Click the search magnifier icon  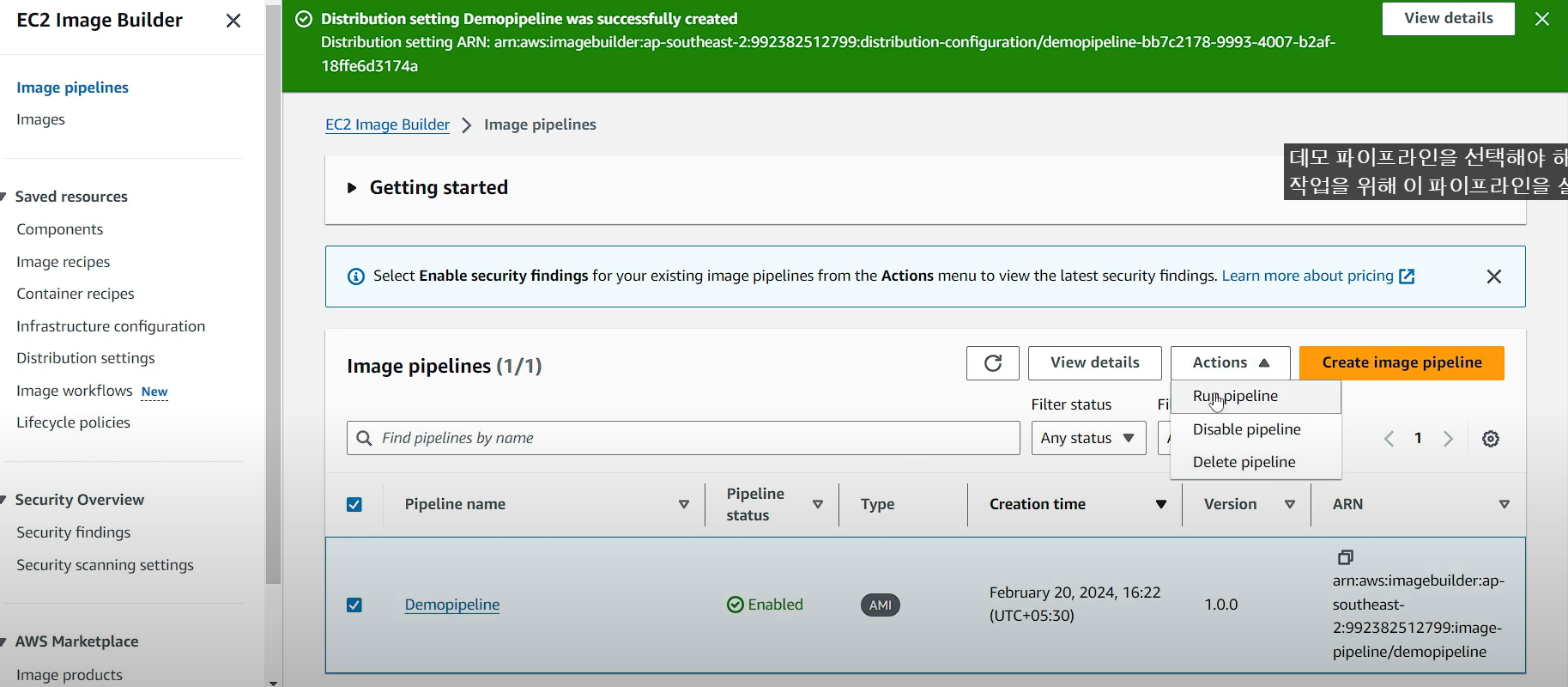364,439
